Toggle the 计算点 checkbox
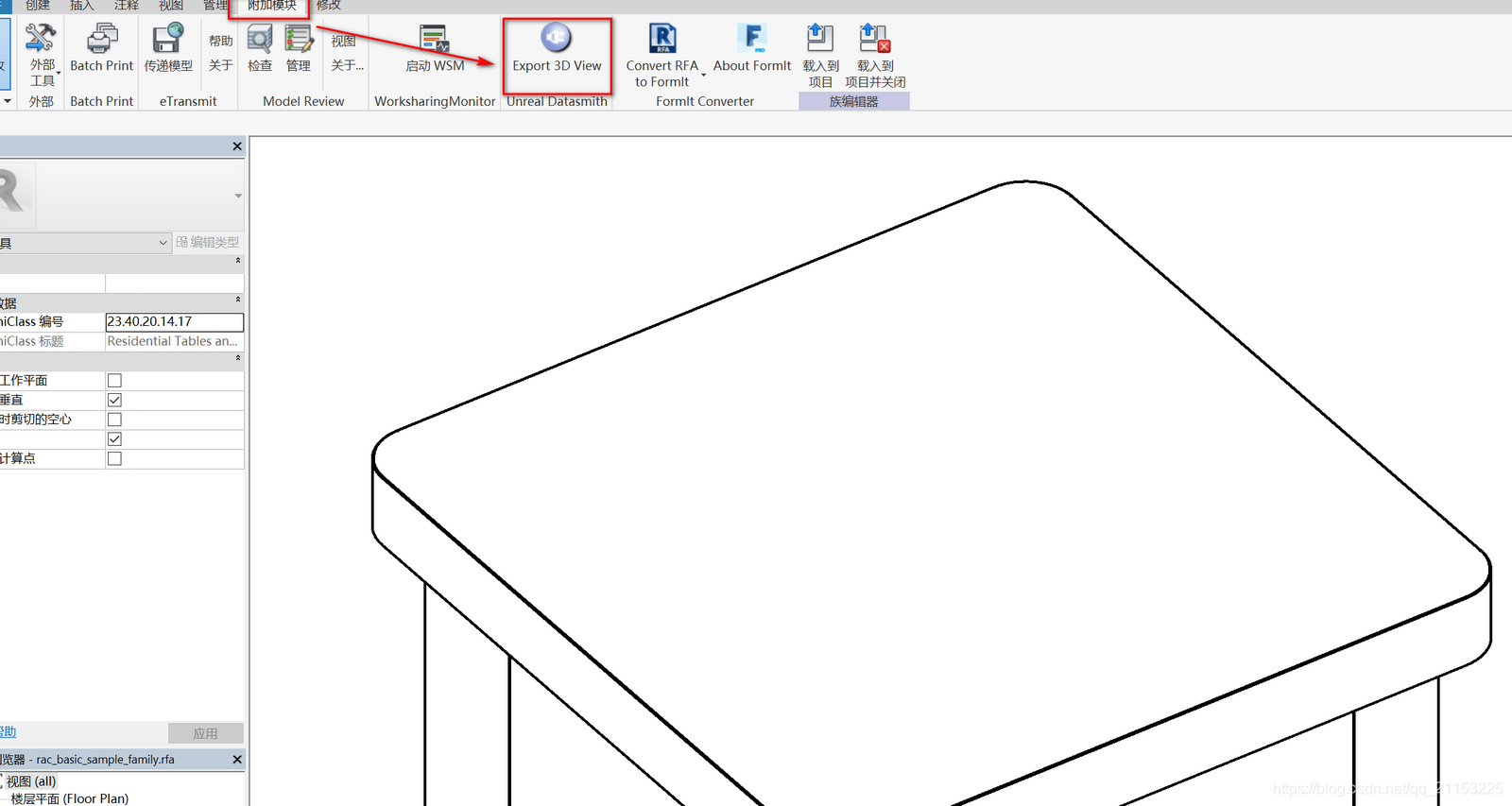Screen dimensions: 1512x806 pos(114,459)
